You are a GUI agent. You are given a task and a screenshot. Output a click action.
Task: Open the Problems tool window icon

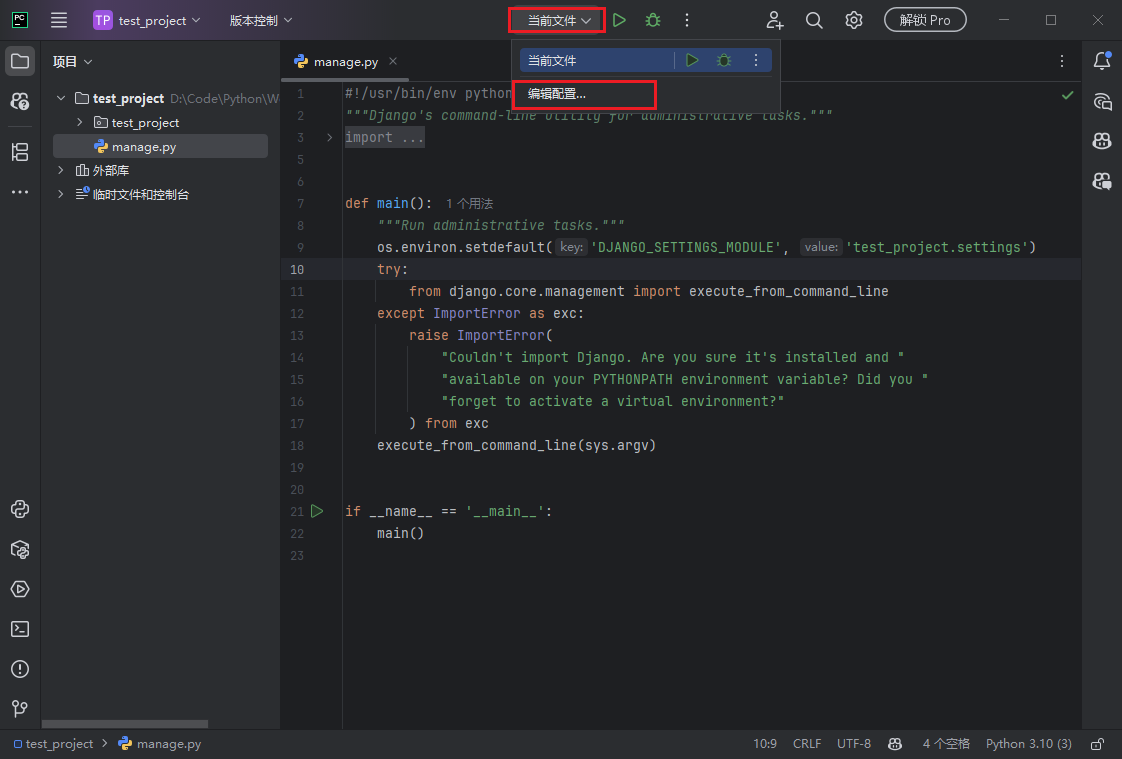click(20, 670)
